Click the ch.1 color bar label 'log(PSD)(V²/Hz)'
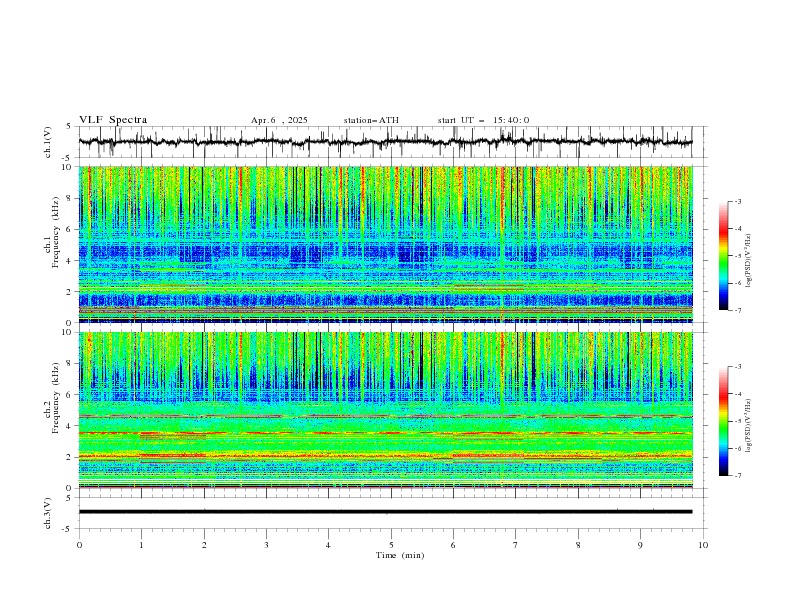Screen dimensions: 792x612 coord(749,261)
